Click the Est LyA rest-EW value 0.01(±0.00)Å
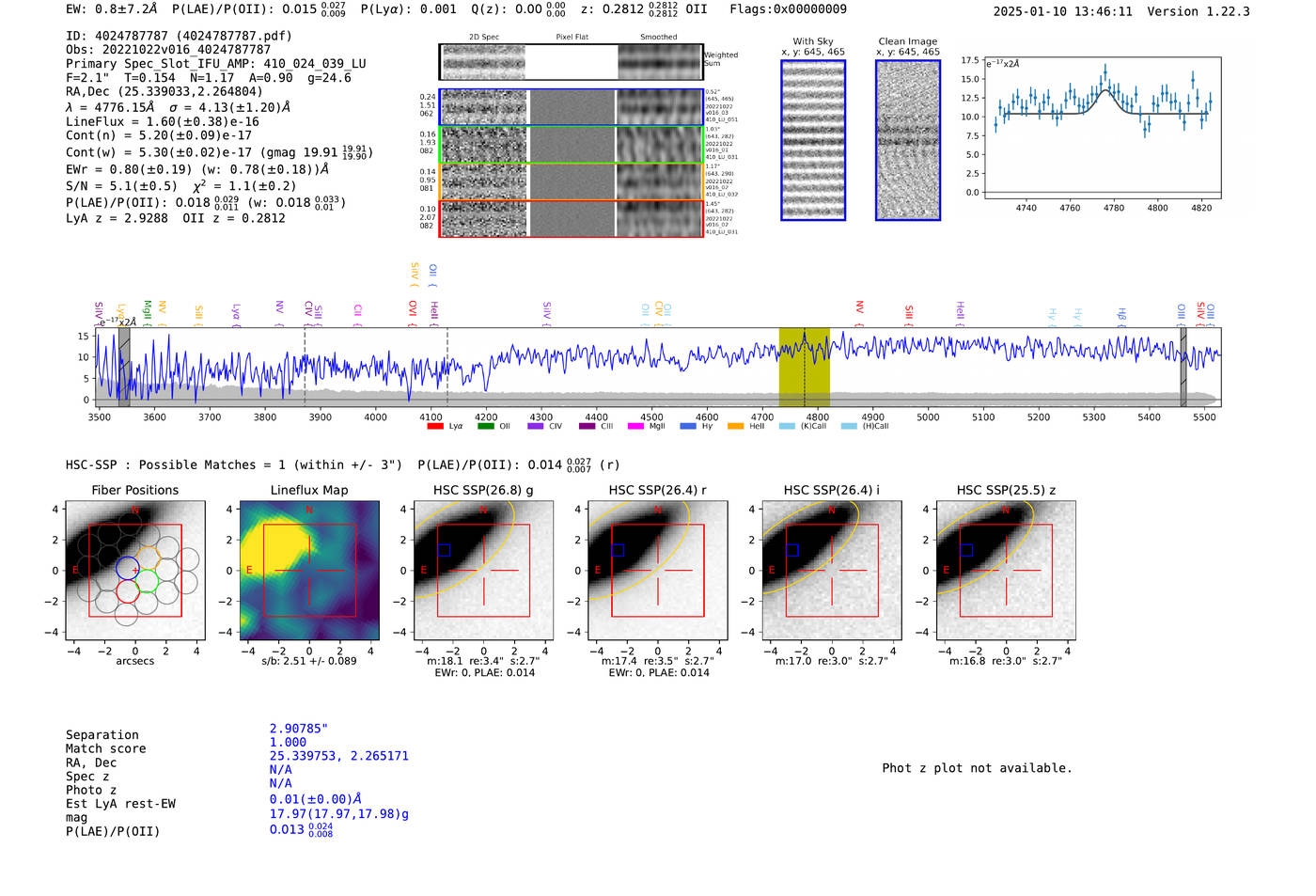This screenshot has width=1316, height=896. pyautogui.click(x=316, y=799)
